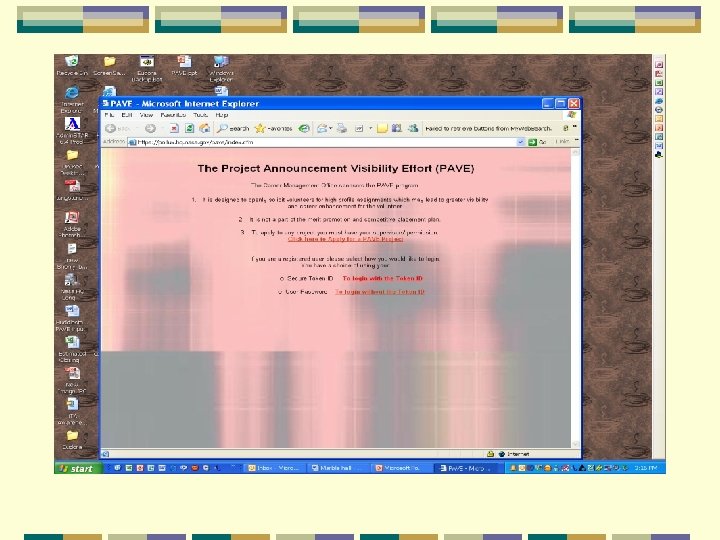
Task: Switch to the PAVE - Microsoft taskbar button
Action: (465, 468)
